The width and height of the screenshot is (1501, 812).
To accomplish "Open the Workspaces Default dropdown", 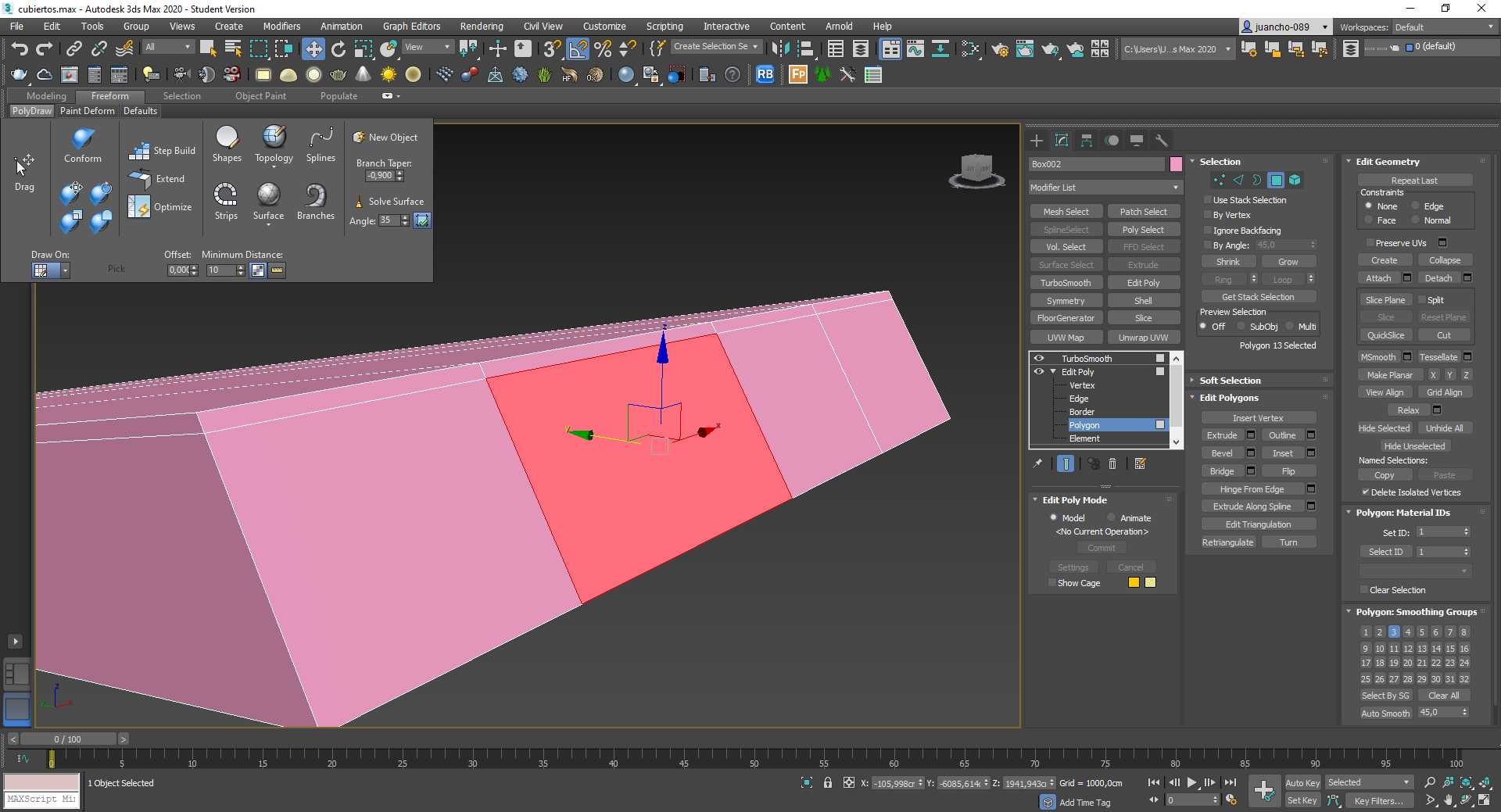I will click(1444, 27).
